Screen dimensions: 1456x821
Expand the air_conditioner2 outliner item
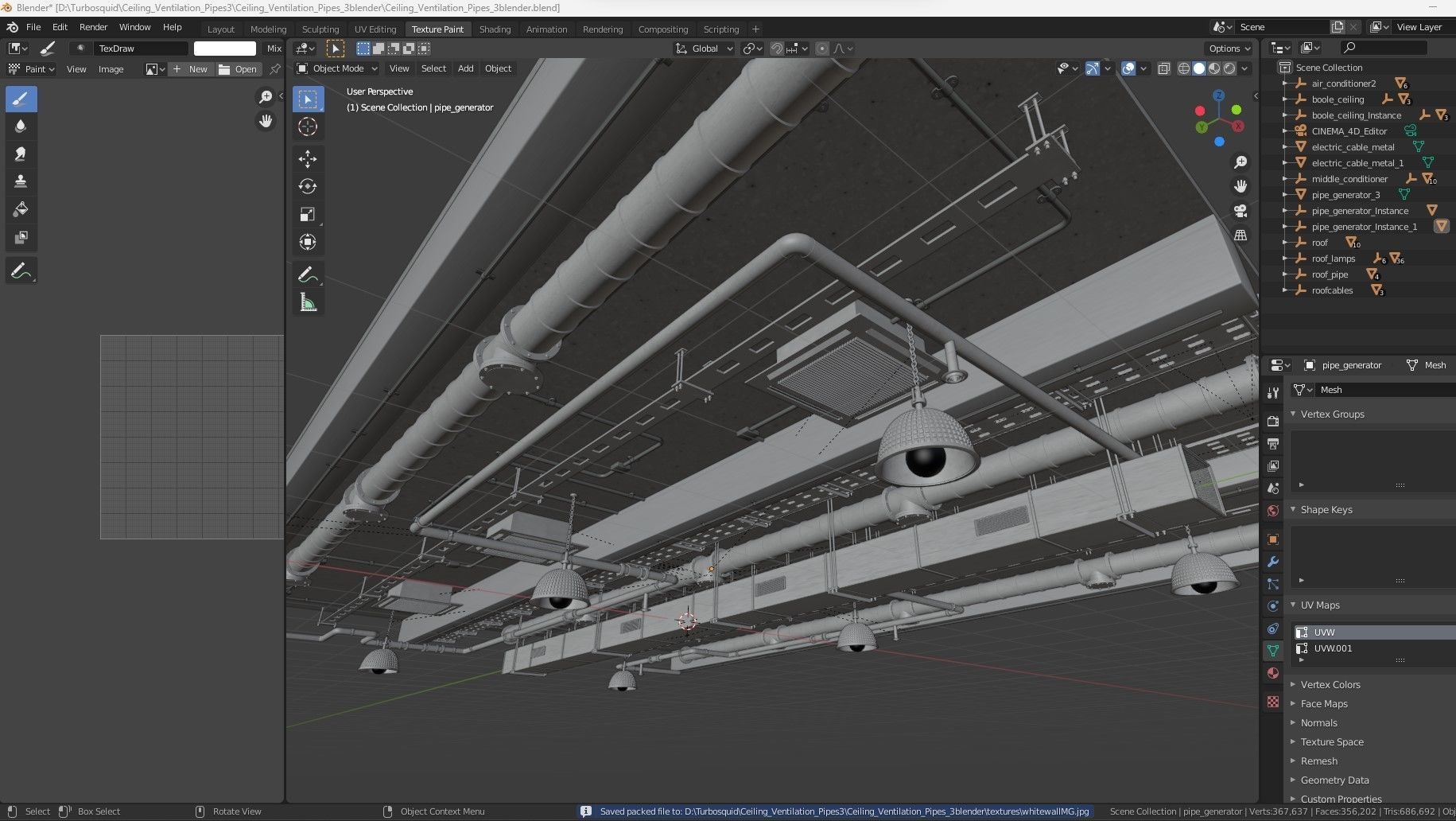point(1285,84)
